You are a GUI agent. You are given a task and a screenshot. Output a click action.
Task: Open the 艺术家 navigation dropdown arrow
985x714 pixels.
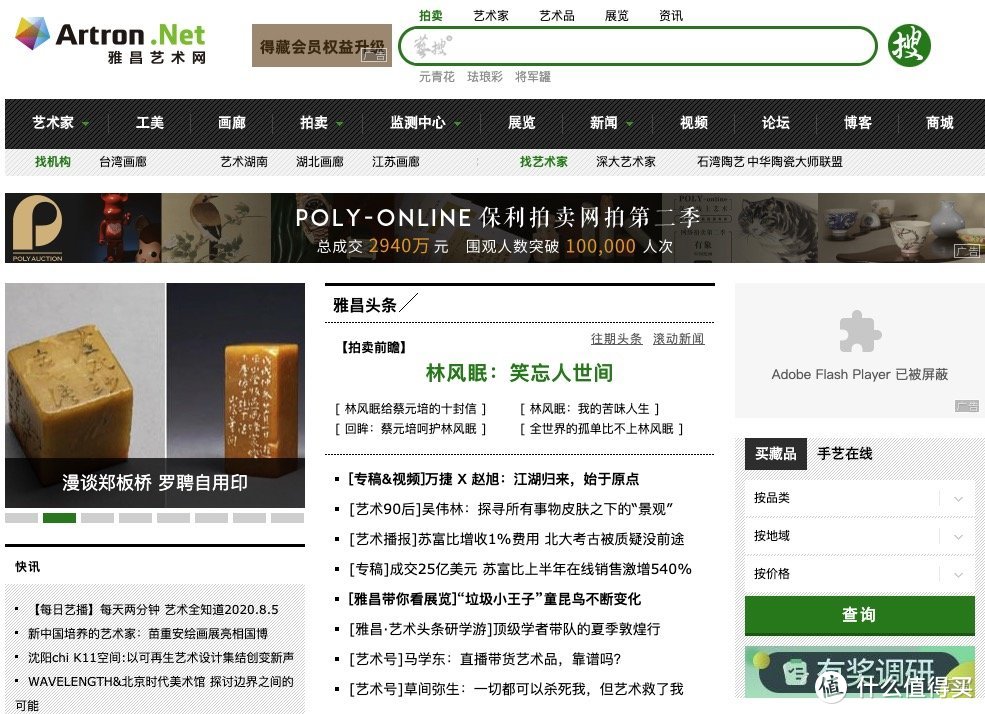point(84,125)
